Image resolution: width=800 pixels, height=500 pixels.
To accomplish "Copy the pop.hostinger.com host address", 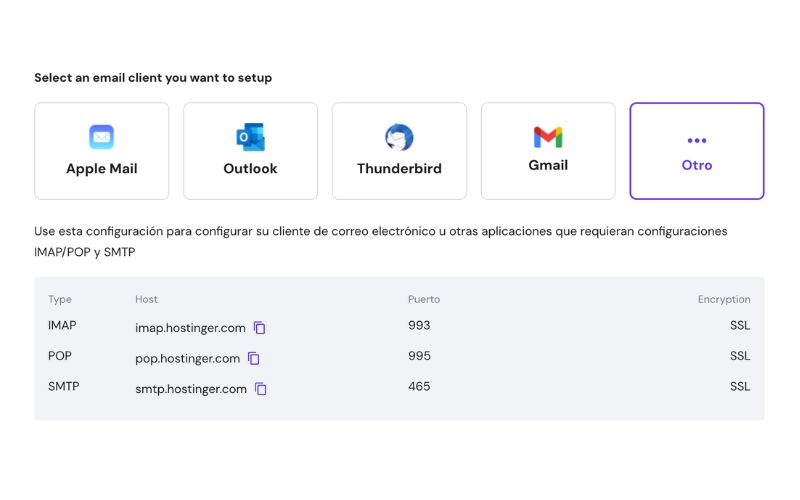I will click(x=254, y=358).
